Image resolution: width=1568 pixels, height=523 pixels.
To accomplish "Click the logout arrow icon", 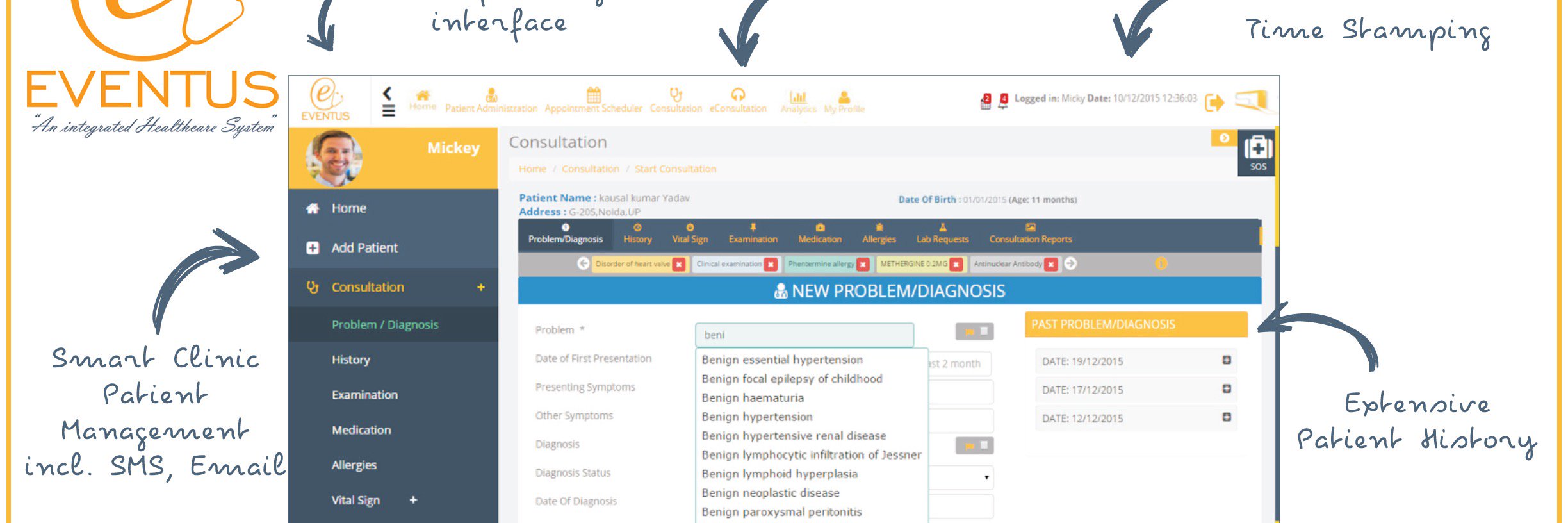I will pos(1214,102).
